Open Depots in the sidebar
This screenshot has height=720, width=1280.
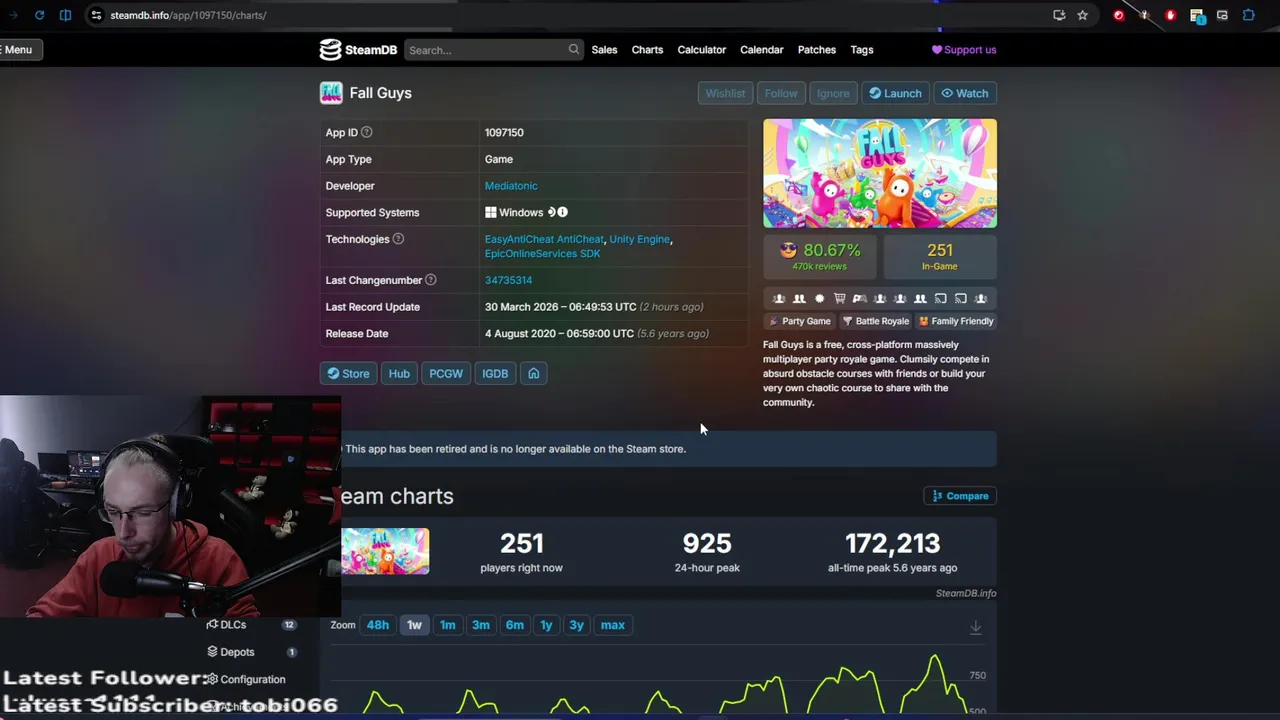[x=250, y=652]
